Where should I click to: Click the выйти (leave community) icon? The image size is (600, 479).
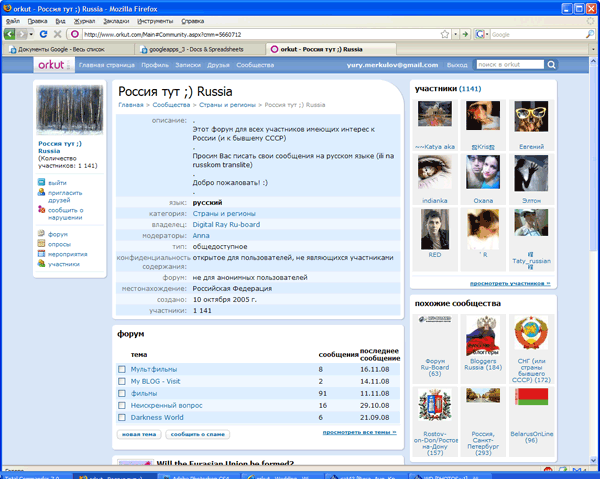pyautogui.click(x=41, y=182)
